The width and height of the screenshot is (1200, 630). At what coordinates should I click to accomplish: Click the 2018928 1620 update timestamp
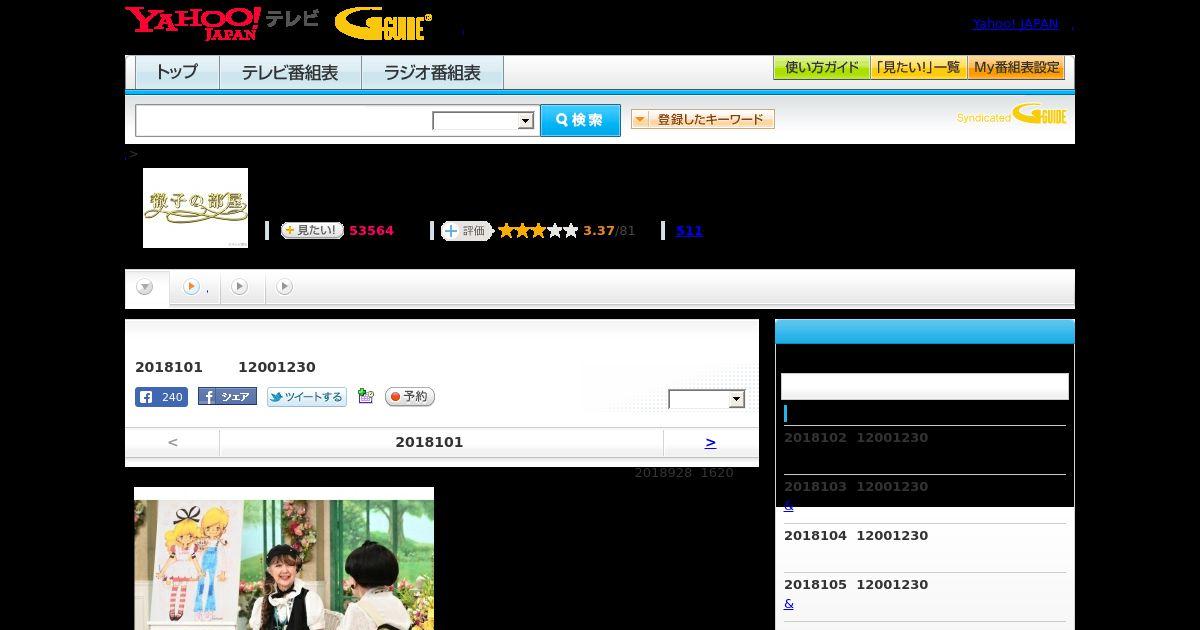tap(684, 473)
